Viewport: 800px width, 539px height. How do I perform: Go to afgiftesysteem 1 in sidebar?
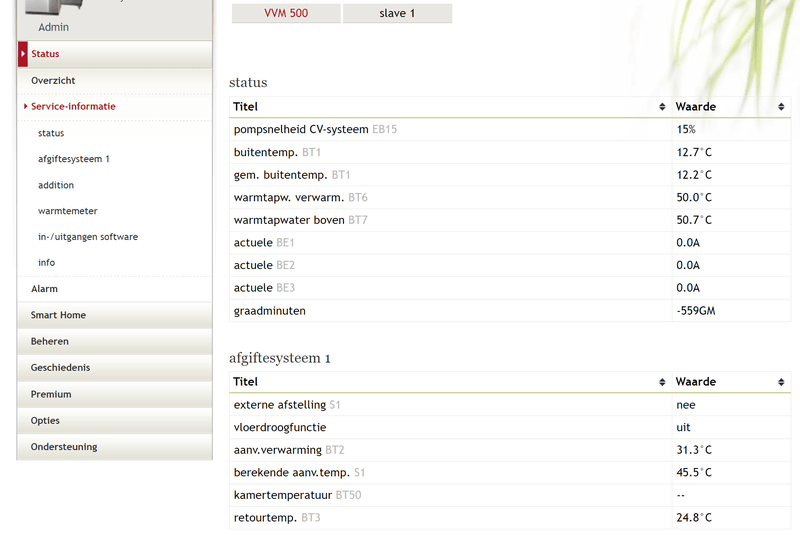(73, 159)
